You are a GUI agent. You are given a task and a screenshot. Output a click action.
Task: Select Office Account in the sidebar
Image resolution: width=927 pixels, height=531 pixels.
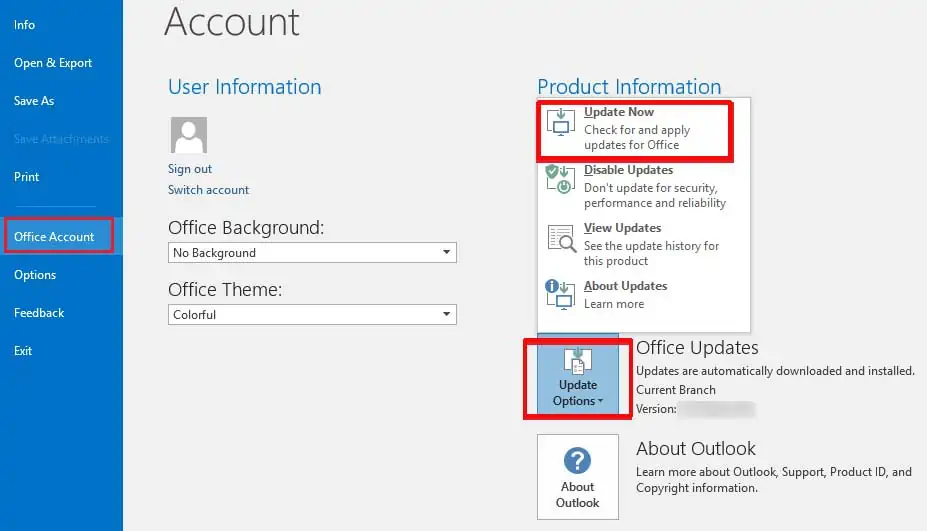pos(61,237)
